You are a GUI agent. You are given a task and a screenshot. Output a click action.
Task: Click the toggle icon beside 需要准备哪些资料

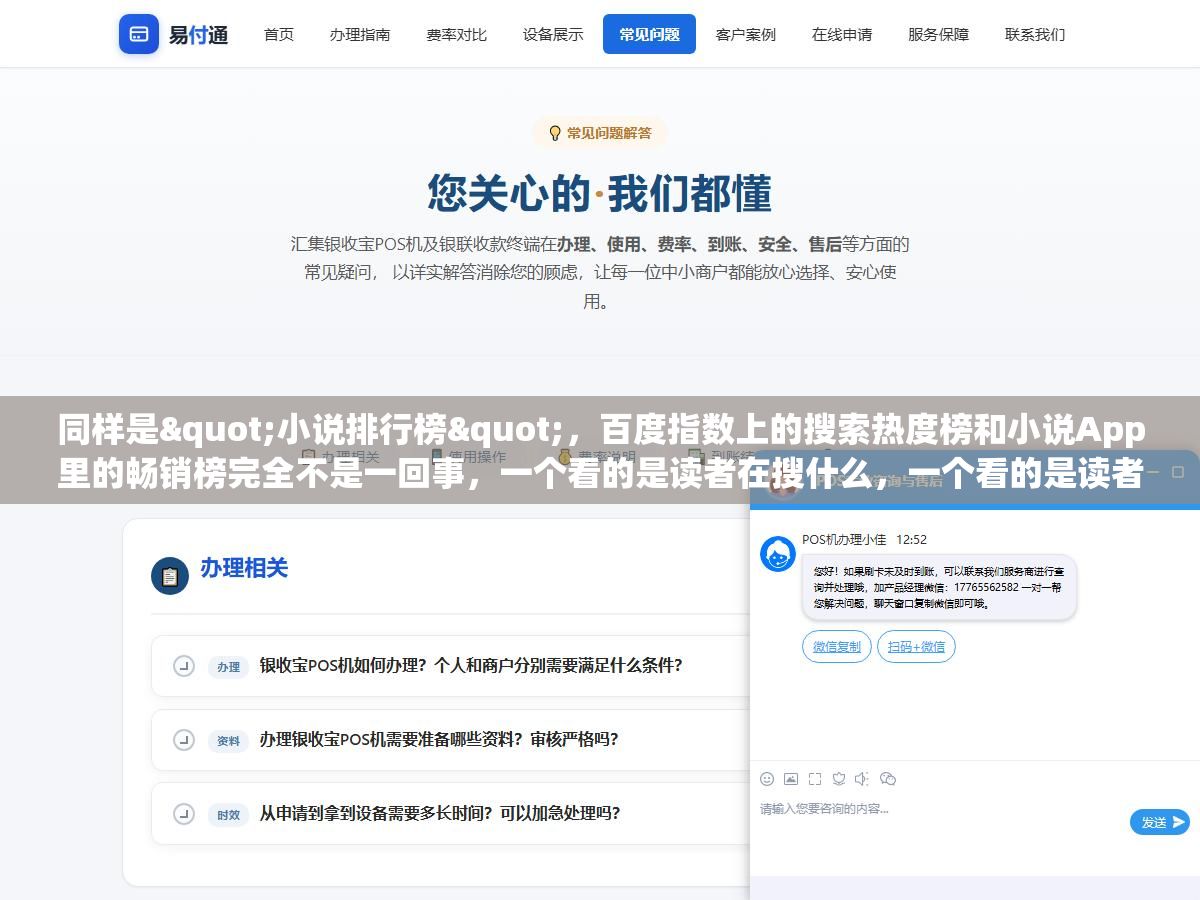tap(184, 740)
